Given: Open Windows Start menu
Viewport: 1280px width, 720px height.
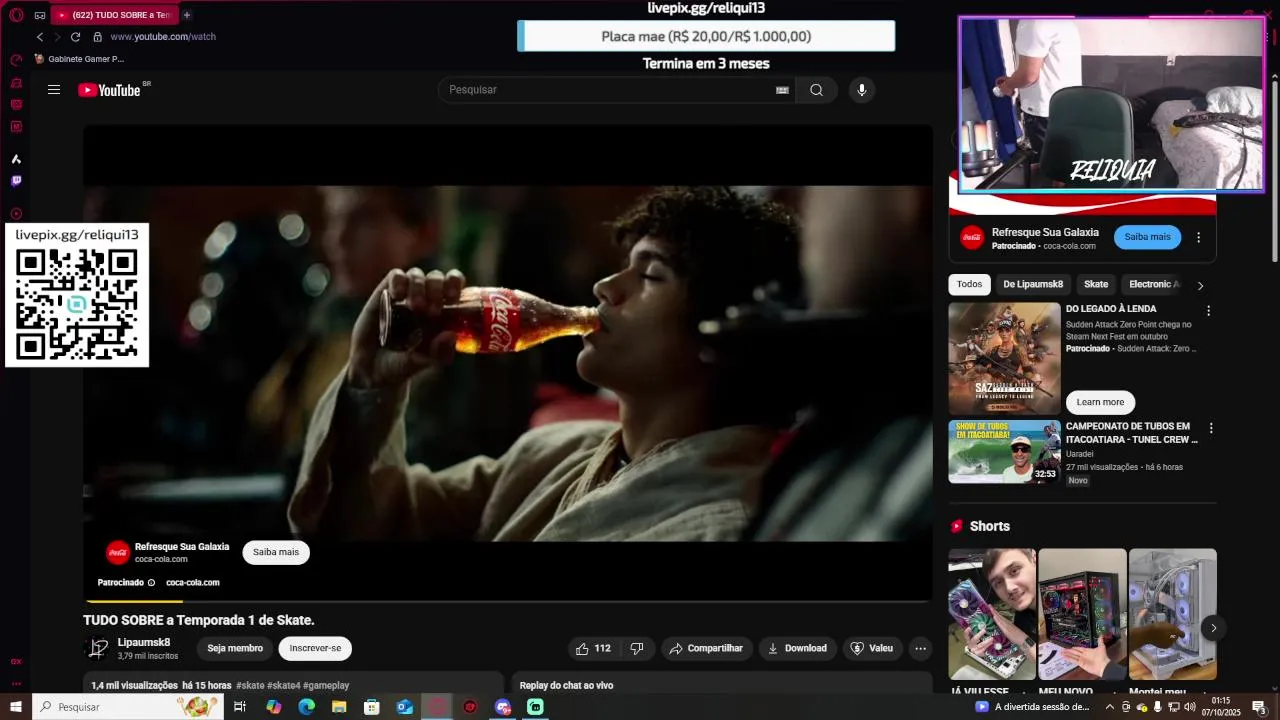Looking at the screenshot, I should tap(16, 707).
